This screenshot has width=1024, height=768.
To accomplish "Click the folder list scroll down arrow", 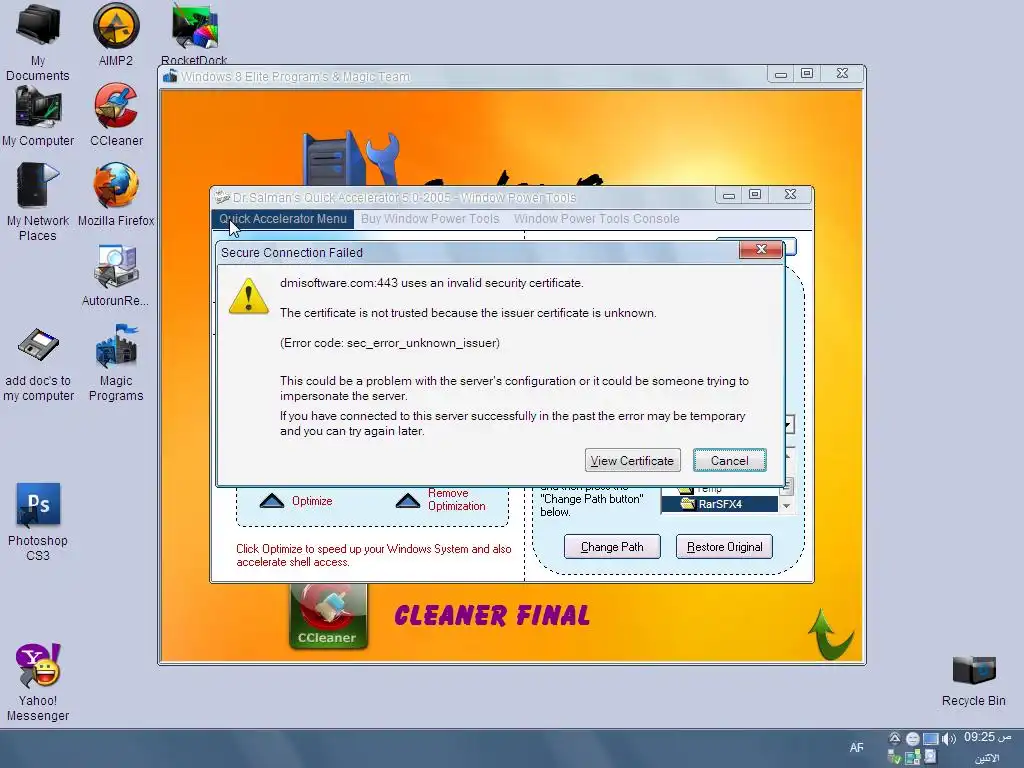I will click(x=786, y=506).
